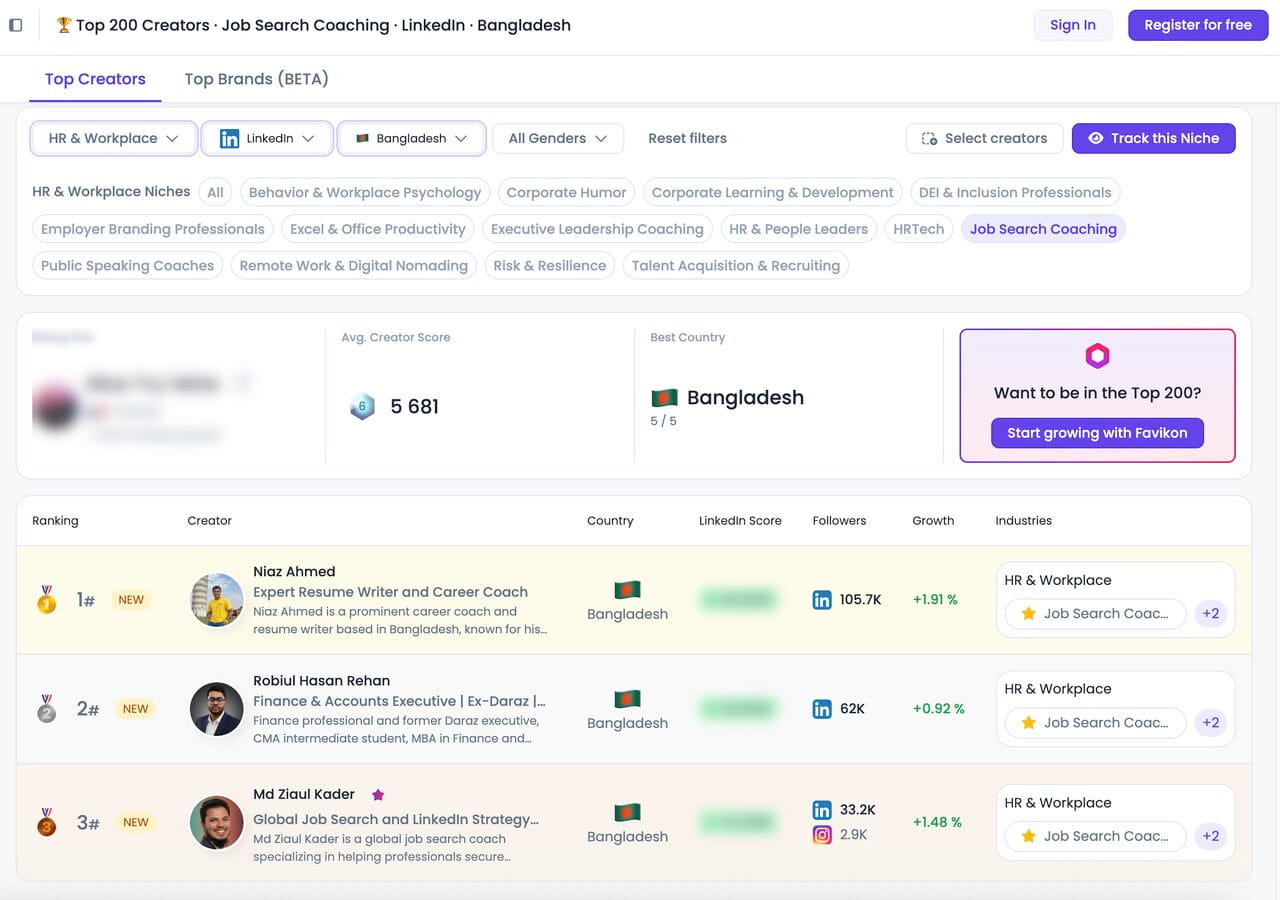Click Track this Niche button

1153,138
